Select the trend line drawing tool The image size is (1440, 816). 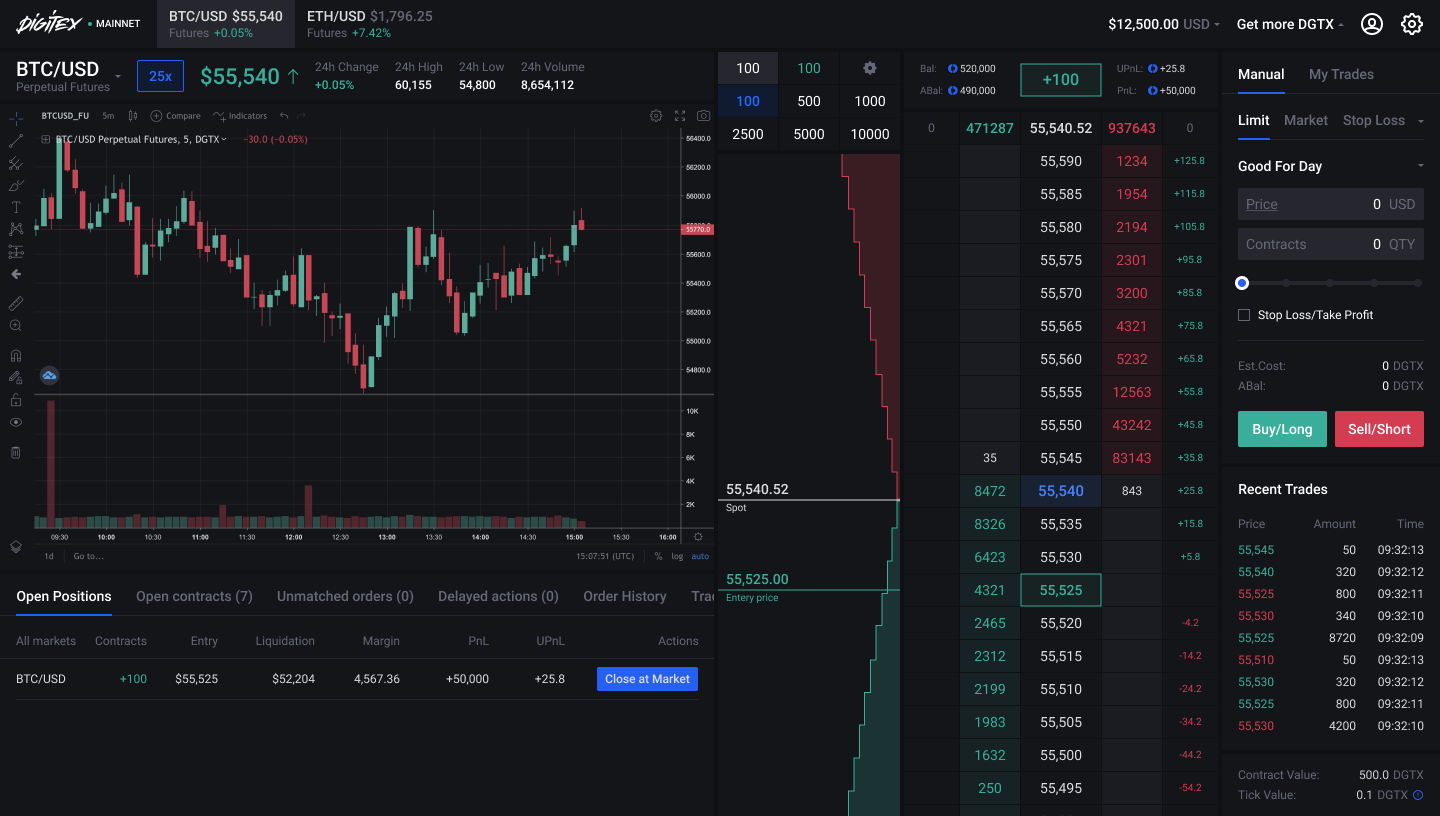point(15,143)
